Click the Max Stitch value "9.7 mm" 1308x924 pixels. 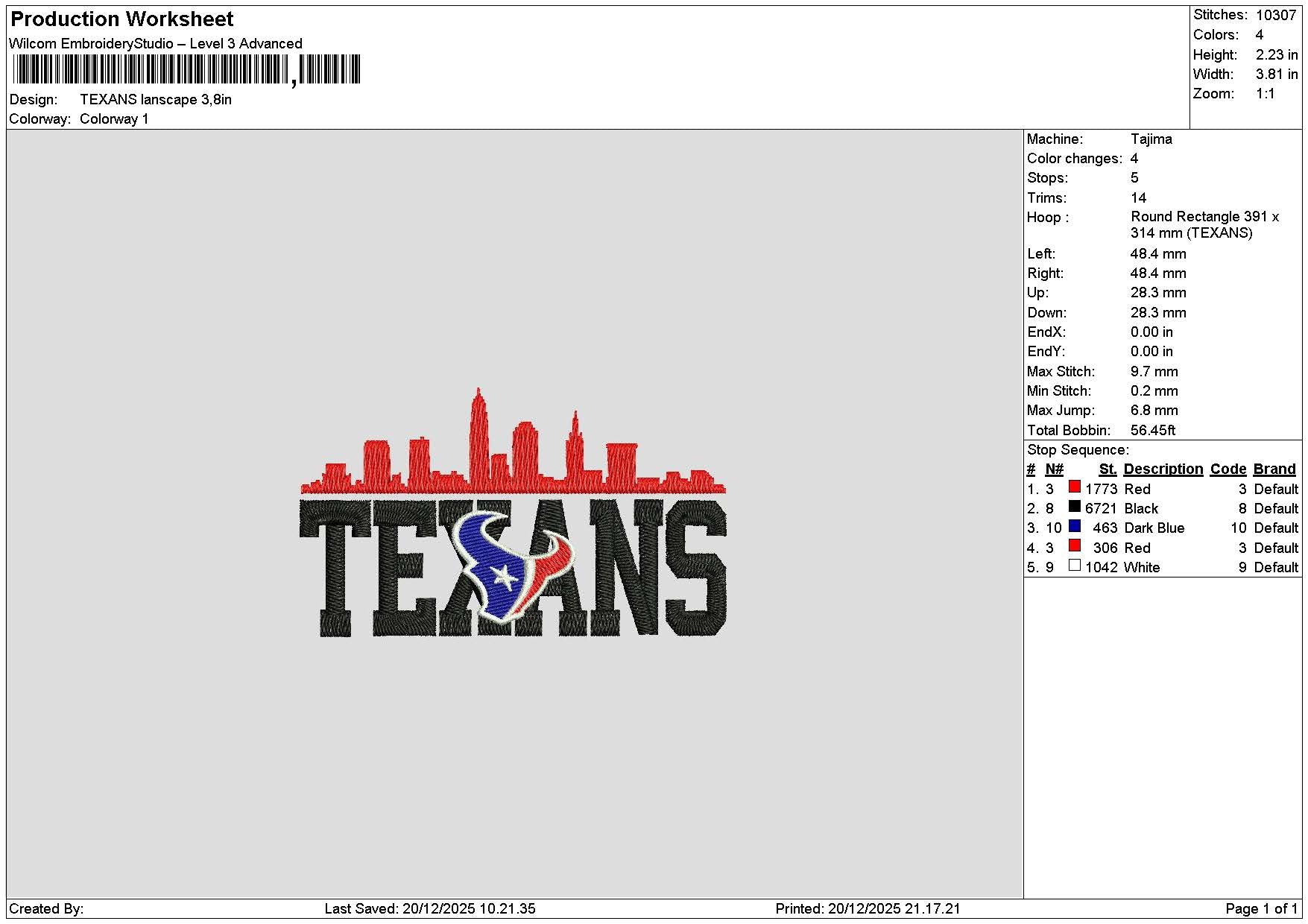[x=1154, y=371]
